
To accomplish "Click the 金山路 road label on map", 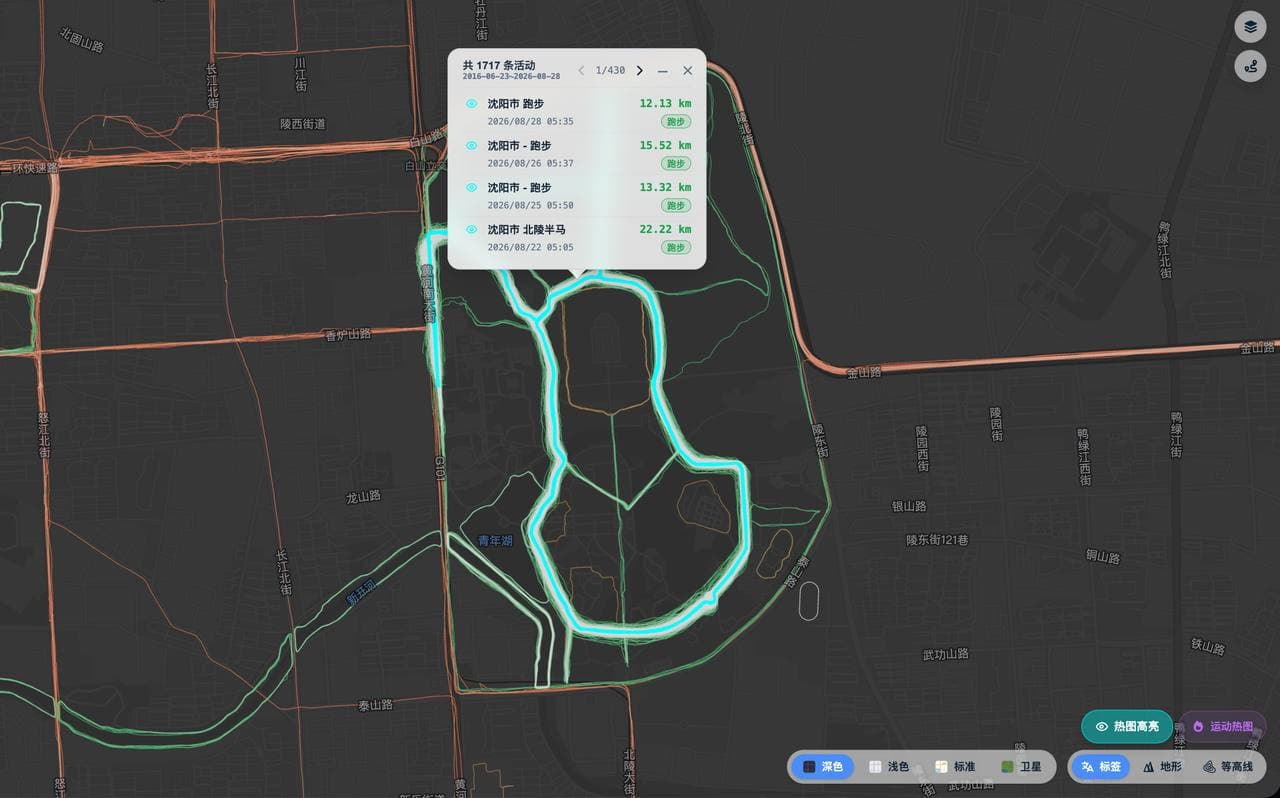I will tap(864, 372).
